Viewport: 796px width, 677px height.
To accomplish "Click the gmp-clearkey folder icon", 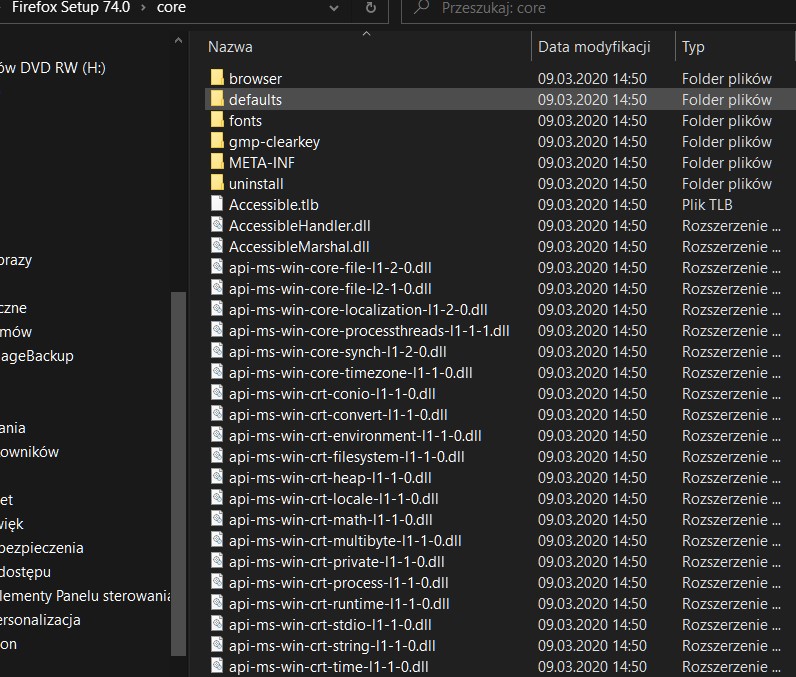I will (217, 141).
